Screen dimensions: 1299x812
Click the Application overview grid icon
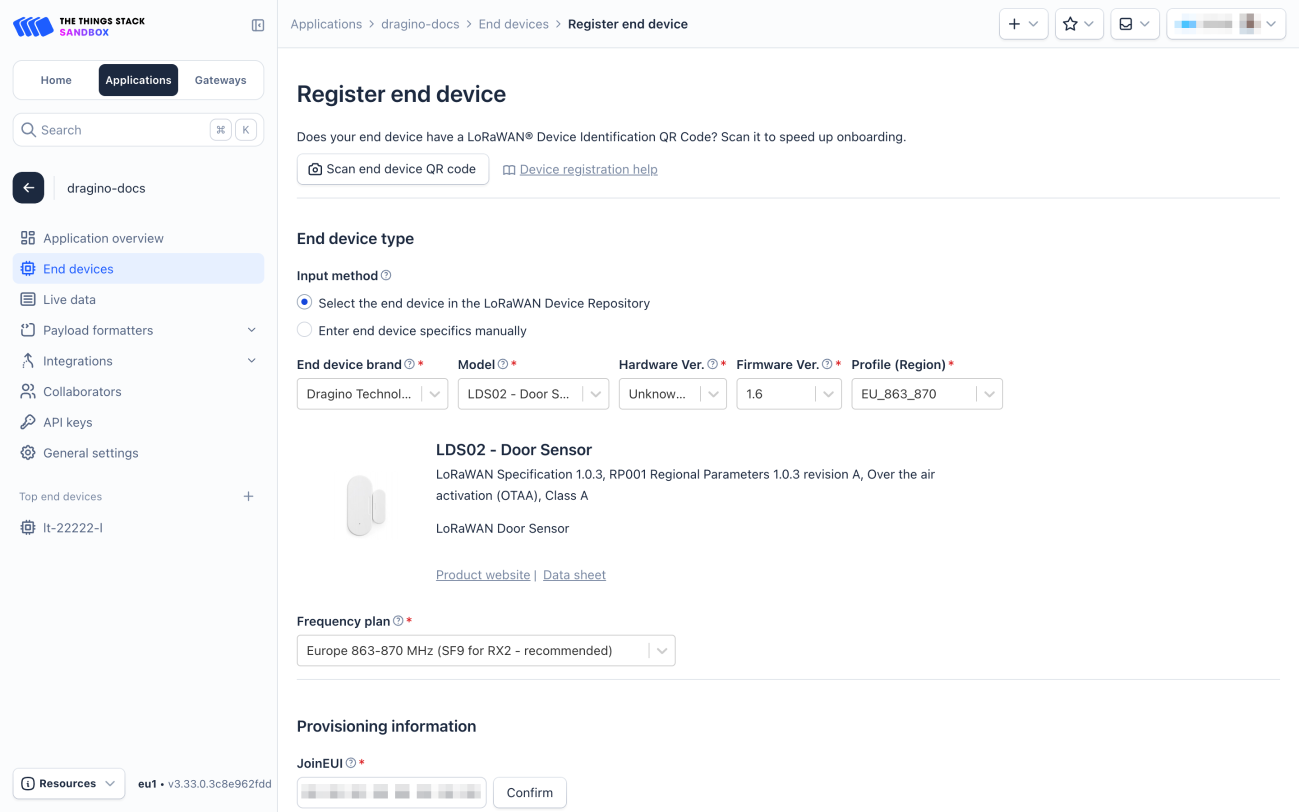pyautogui.click(x=28, y=238)
